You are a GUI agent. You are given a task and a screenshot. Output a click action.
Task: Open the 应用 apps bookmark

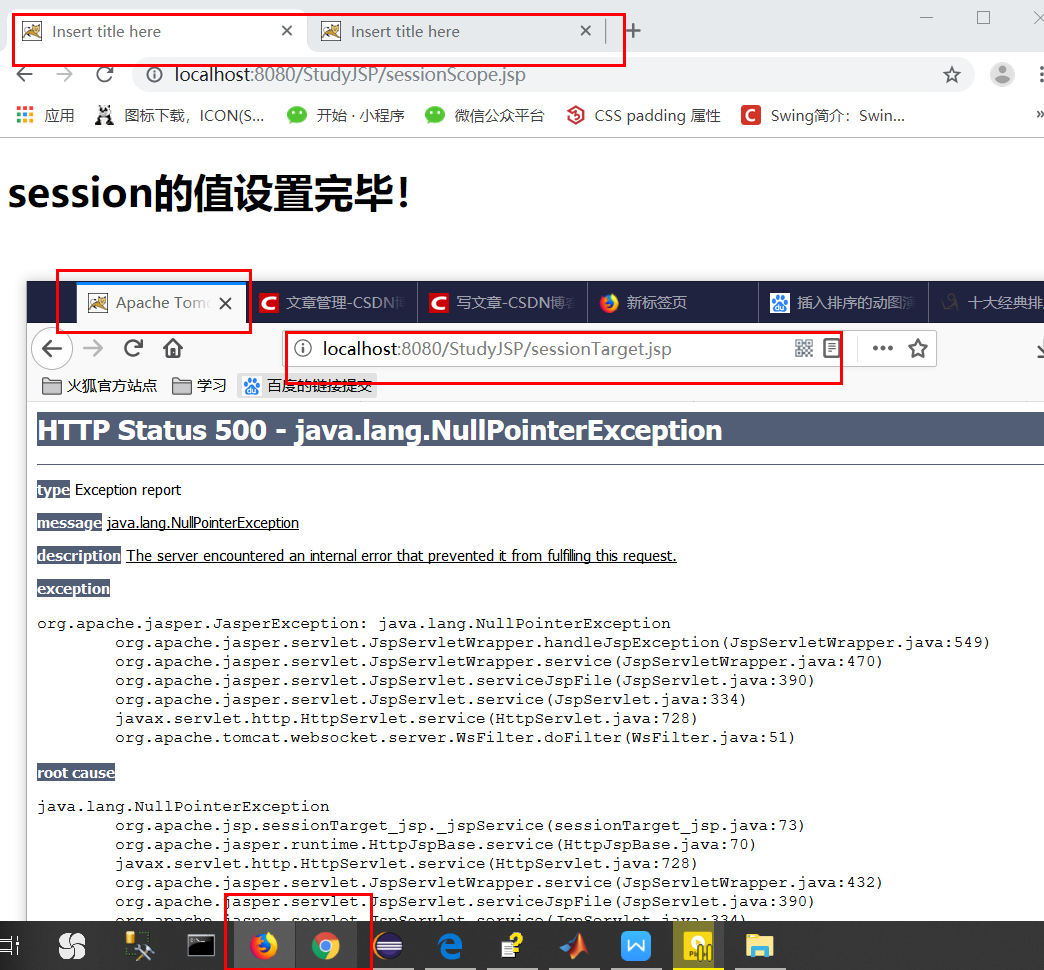45,115
